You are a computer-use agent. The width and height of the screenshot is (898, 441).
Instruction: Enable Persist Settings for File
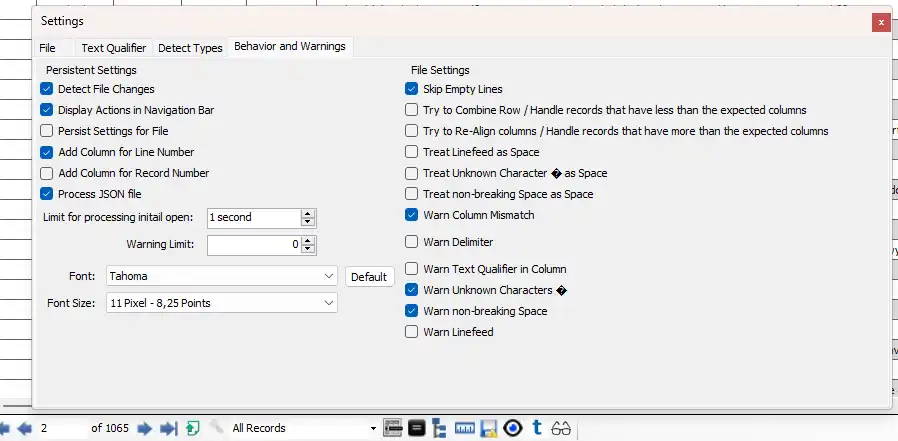pos(46,131)
